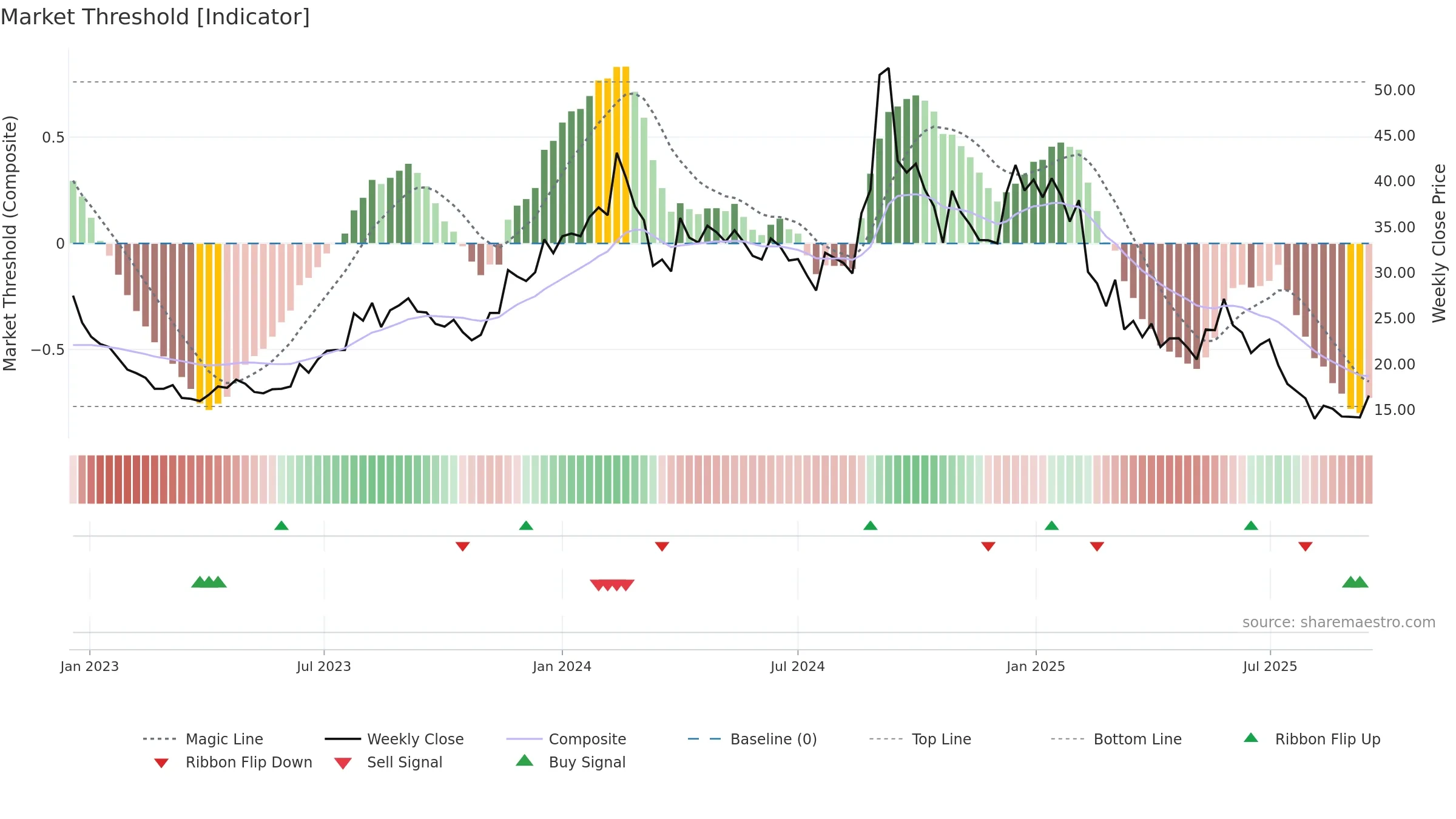The image size is (1456, 819).
Task: Click the ribbon flip up marker near August 2024
Action: point(871,525)
